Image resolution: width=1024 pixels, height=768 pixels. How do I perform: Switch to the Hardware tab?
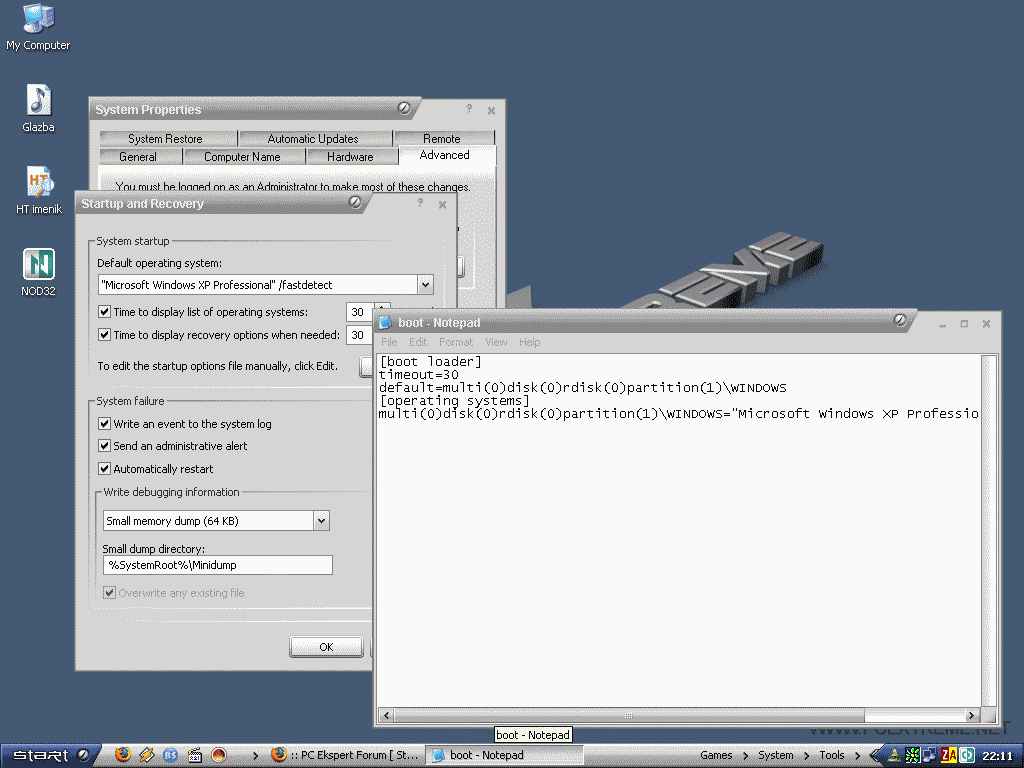click(351, 157)
